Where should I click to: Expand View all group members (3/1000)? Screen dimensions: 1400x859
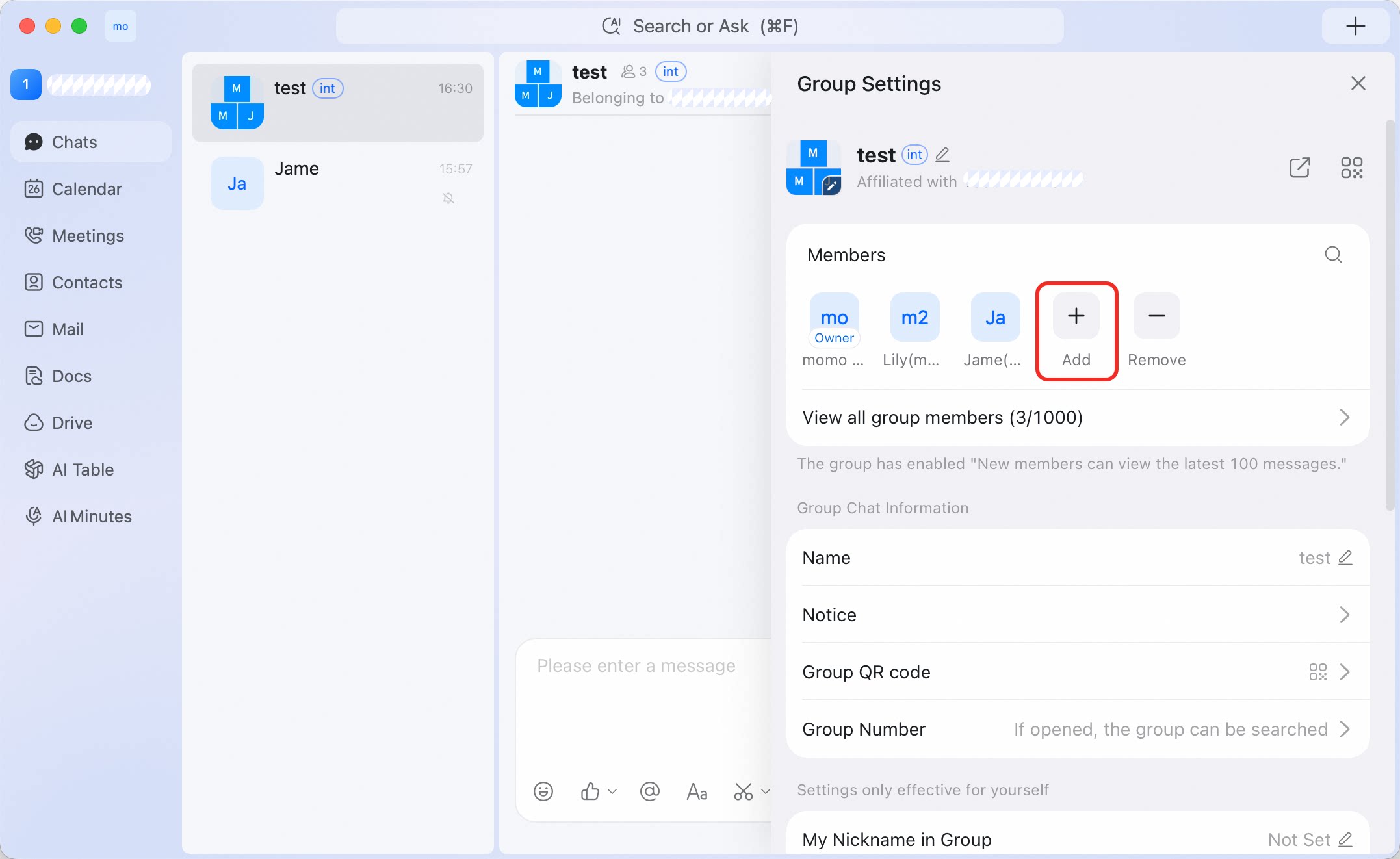coord(1078,417)
